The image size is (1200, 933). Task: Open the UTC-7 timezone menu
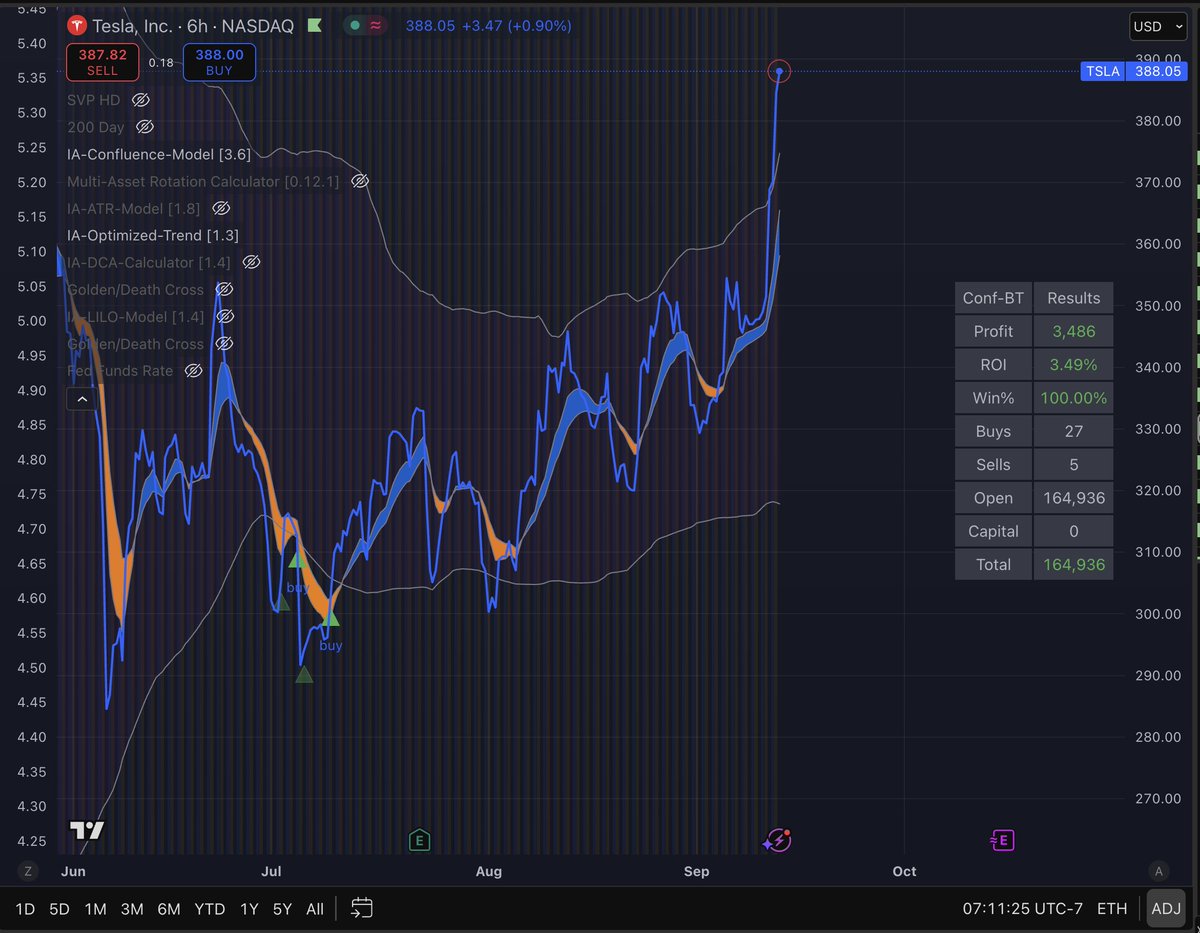click(x=1023, y=908)
